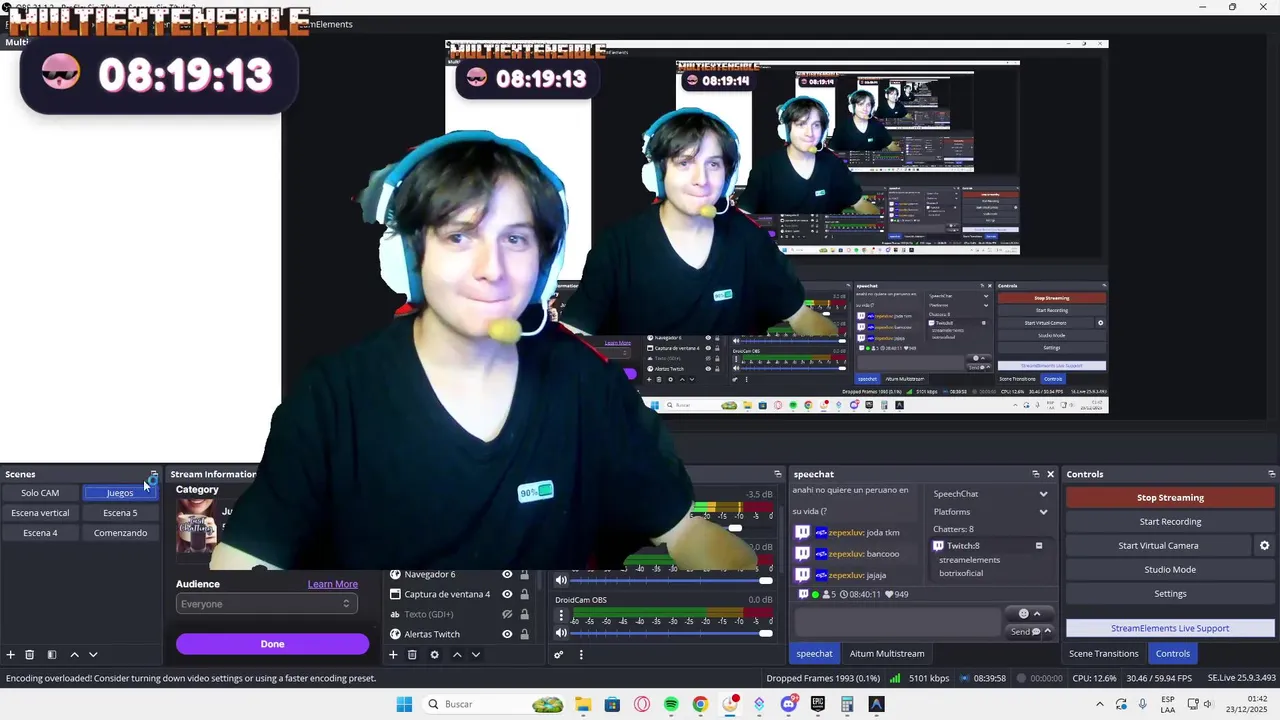Screen dimensions: 1280x720
Task: Mute the DroidCam OBS speaker icon
Action: [x=561, y=633]
